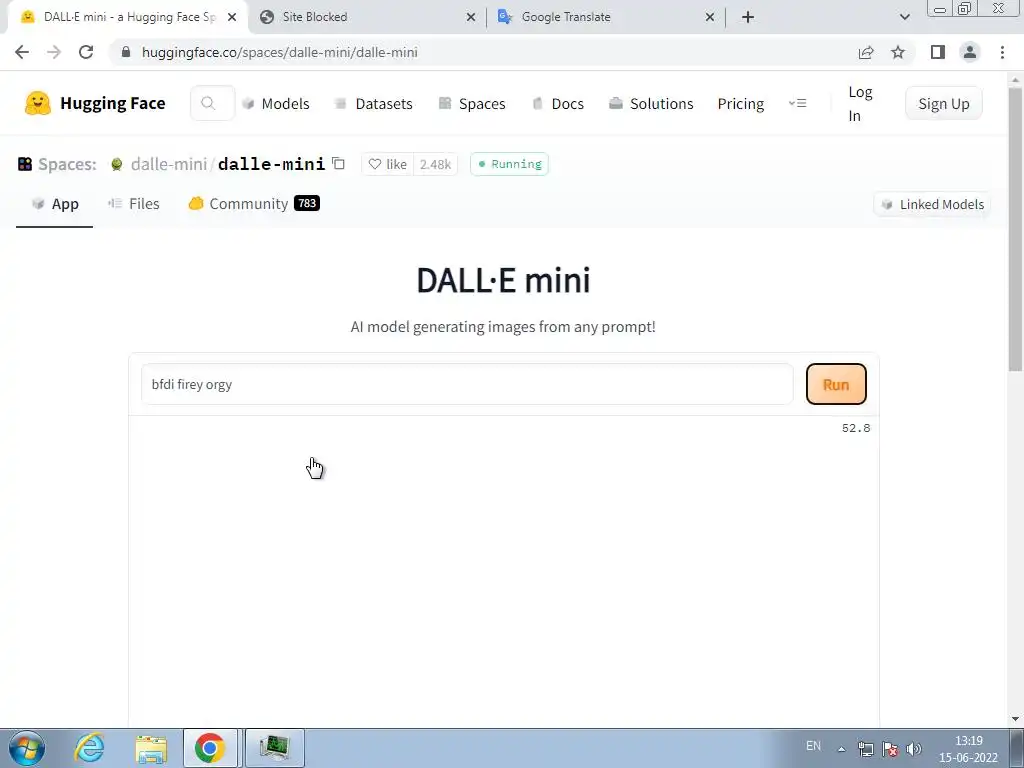Image resolution: width=1024 pixels, height=768 pixels.
Task: Switch to the Files tab
Action: tap(134, 204)
